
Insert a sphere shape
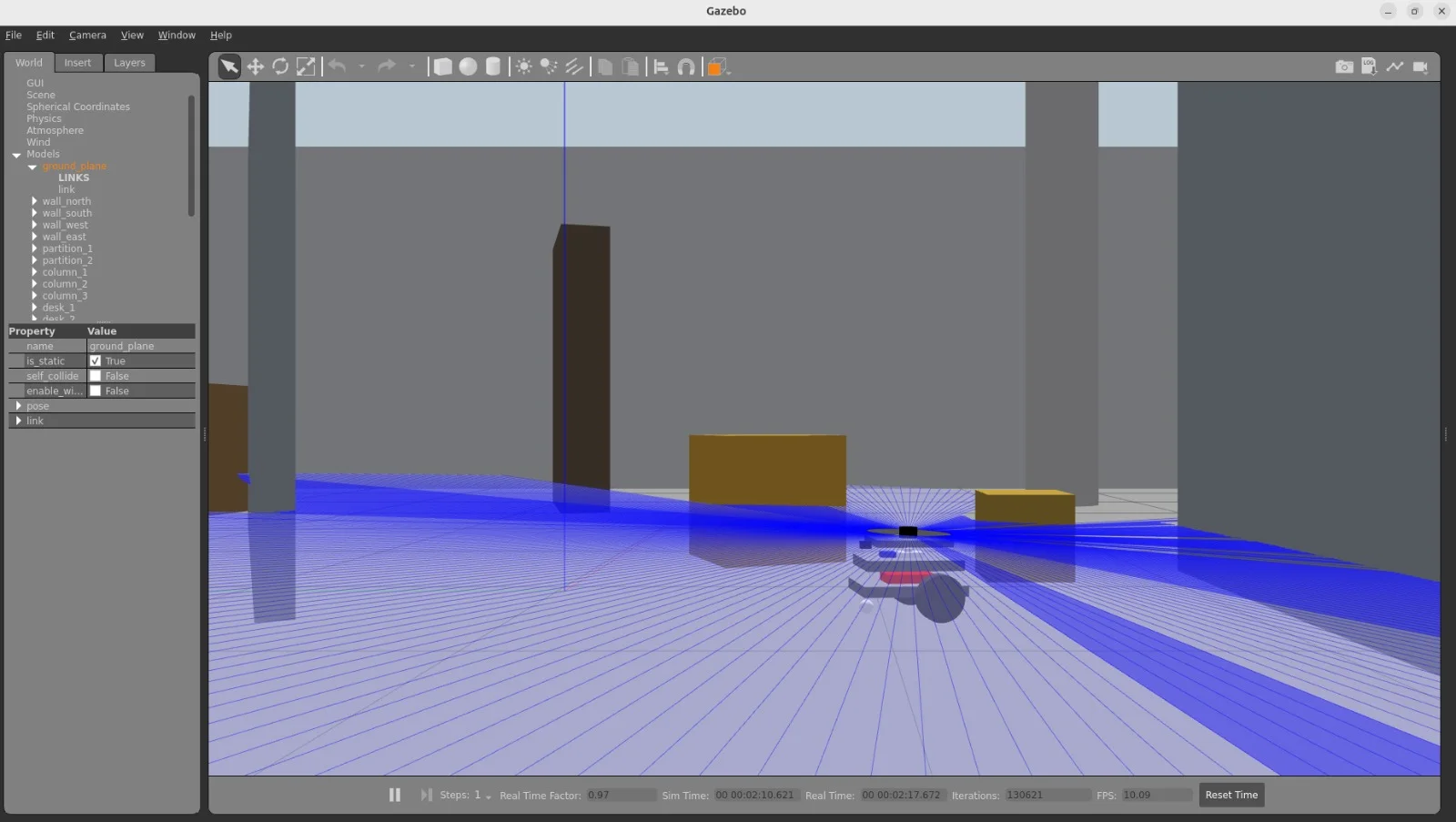click(x=468, y=66)
